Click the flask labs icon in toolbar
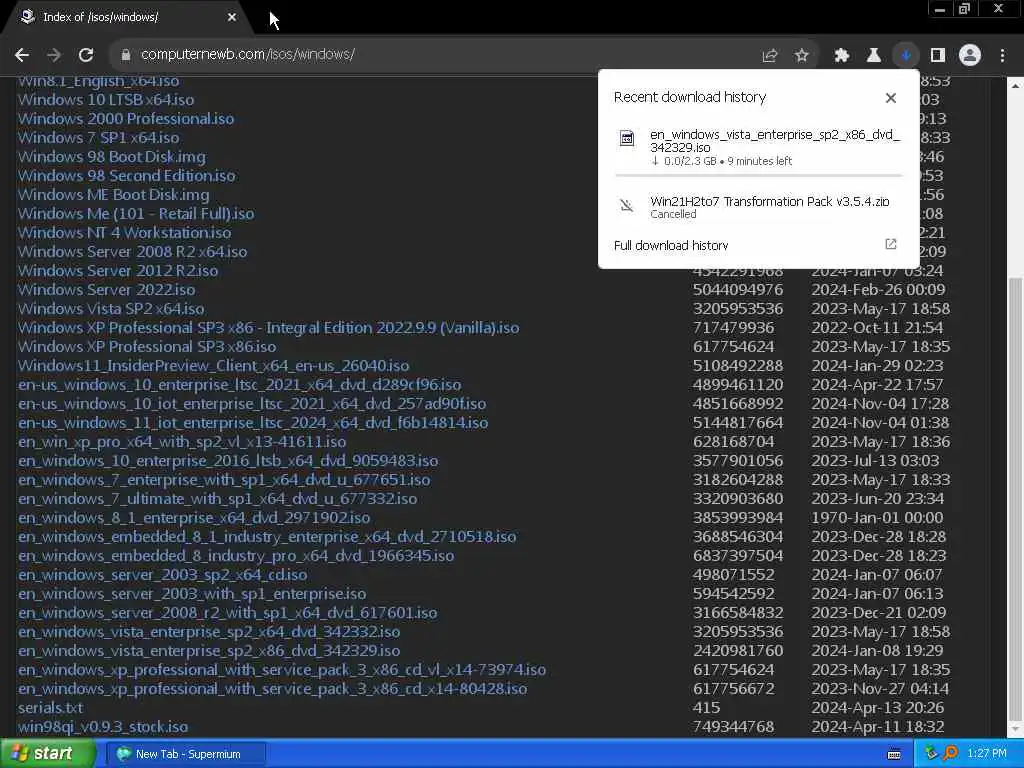 click(x=874, y=56)
